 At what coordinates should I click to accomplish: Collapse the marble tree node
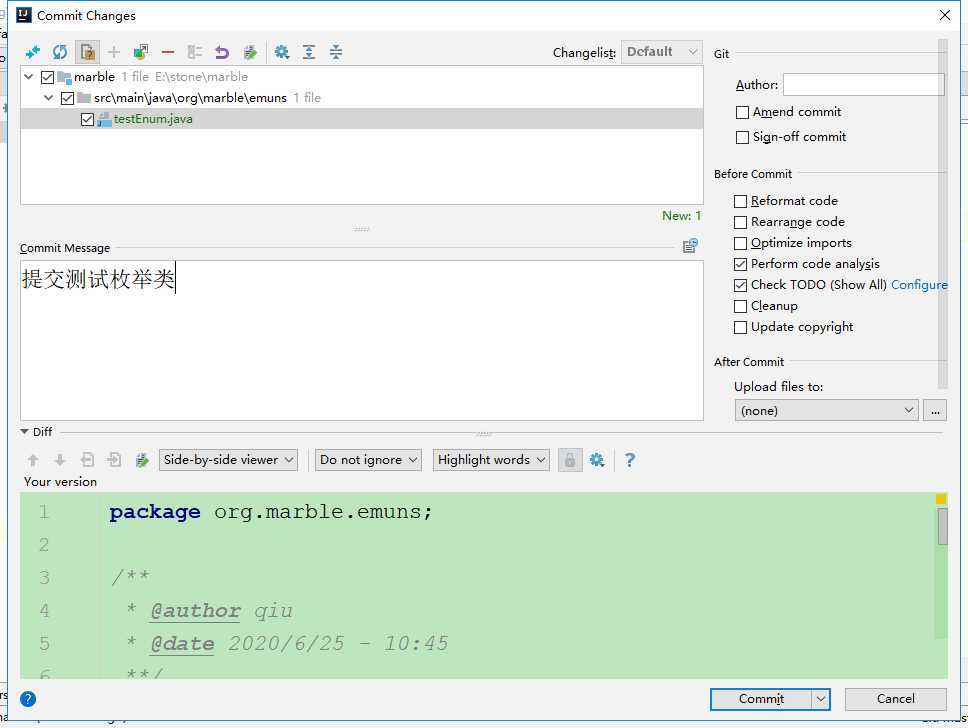tap(29, 77)
